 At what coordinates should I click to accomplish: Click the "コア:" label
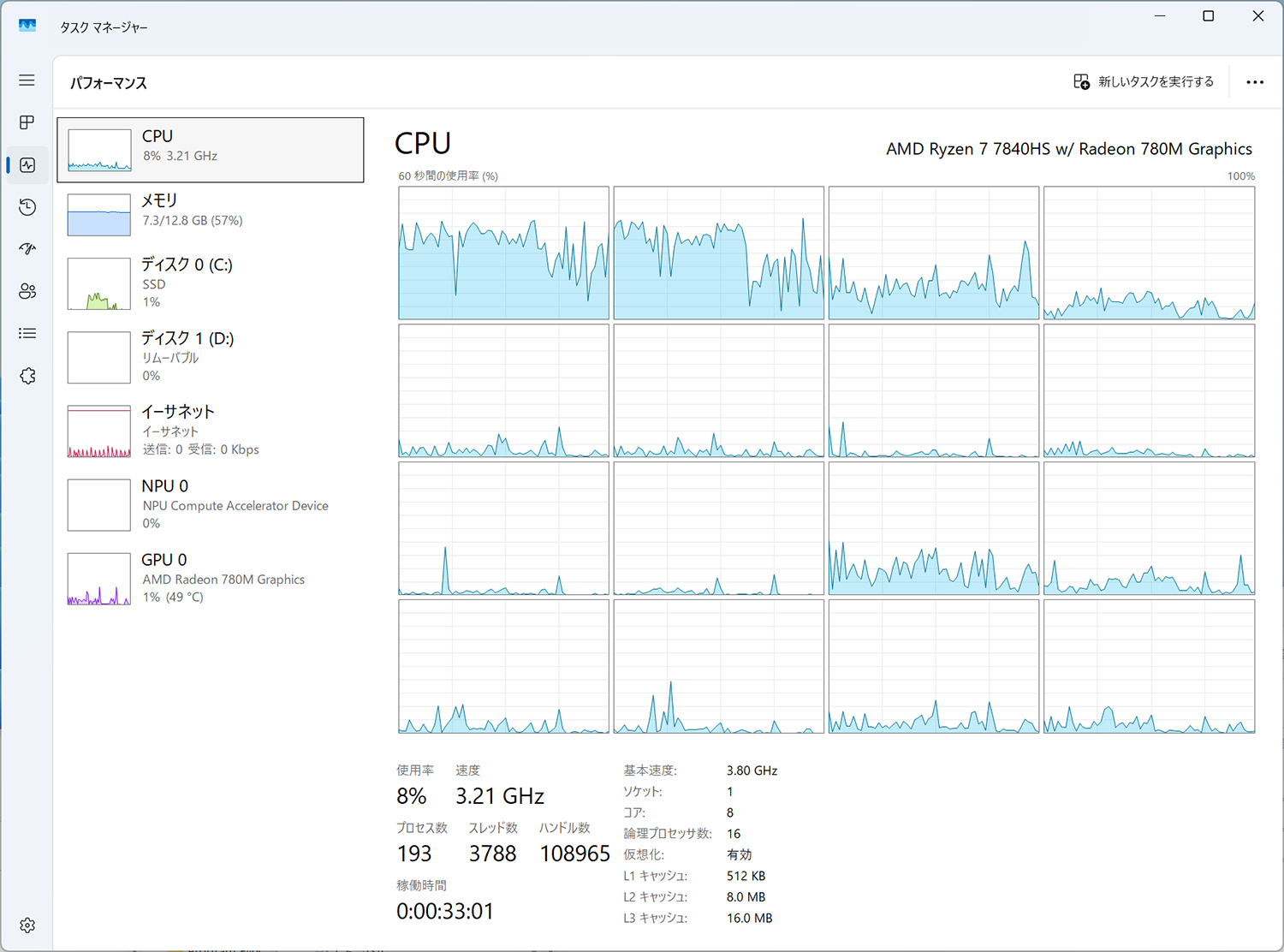(634, 812)
